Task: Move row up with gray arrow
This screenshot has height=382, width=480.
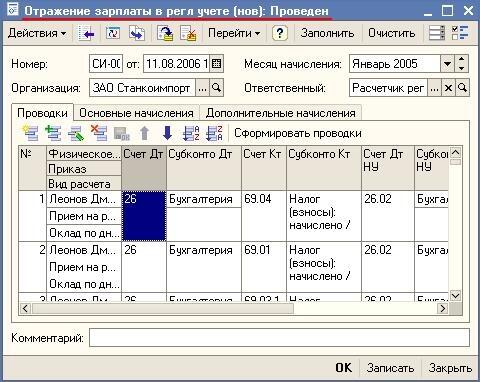Action: pos(144,133)
